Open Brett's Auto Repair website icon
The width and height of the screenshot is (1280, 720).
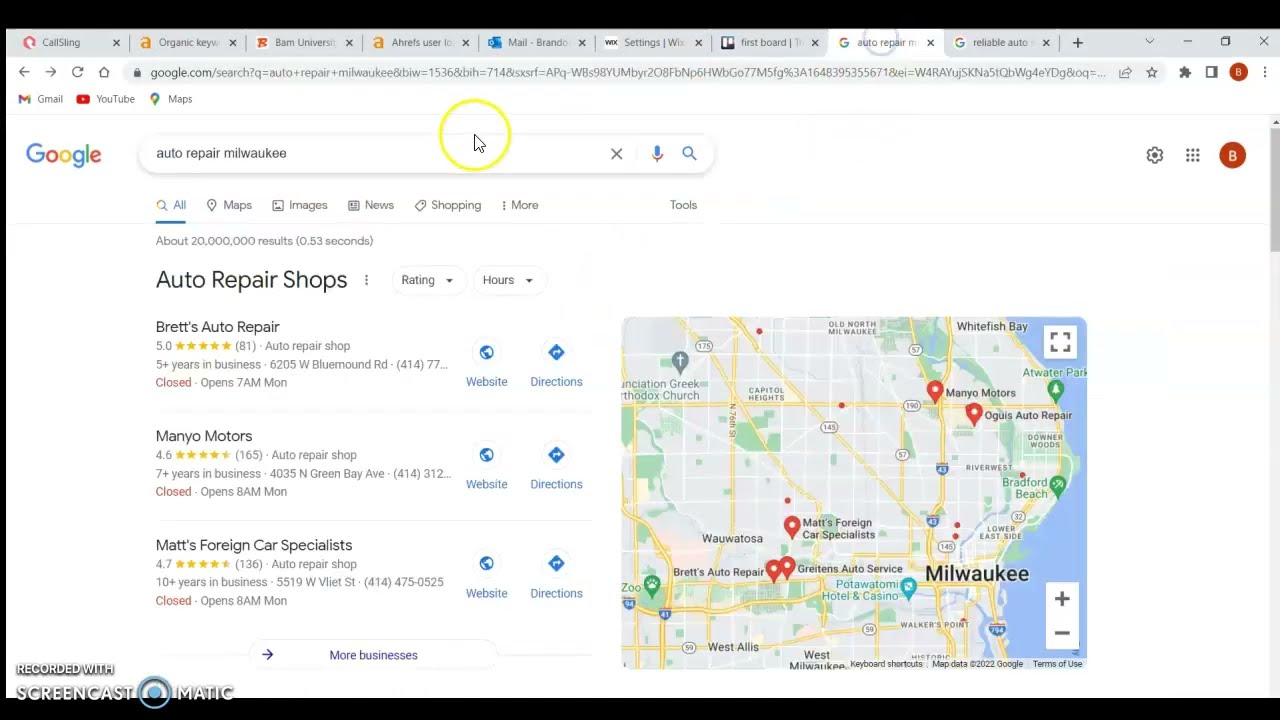tap(486, 352)
